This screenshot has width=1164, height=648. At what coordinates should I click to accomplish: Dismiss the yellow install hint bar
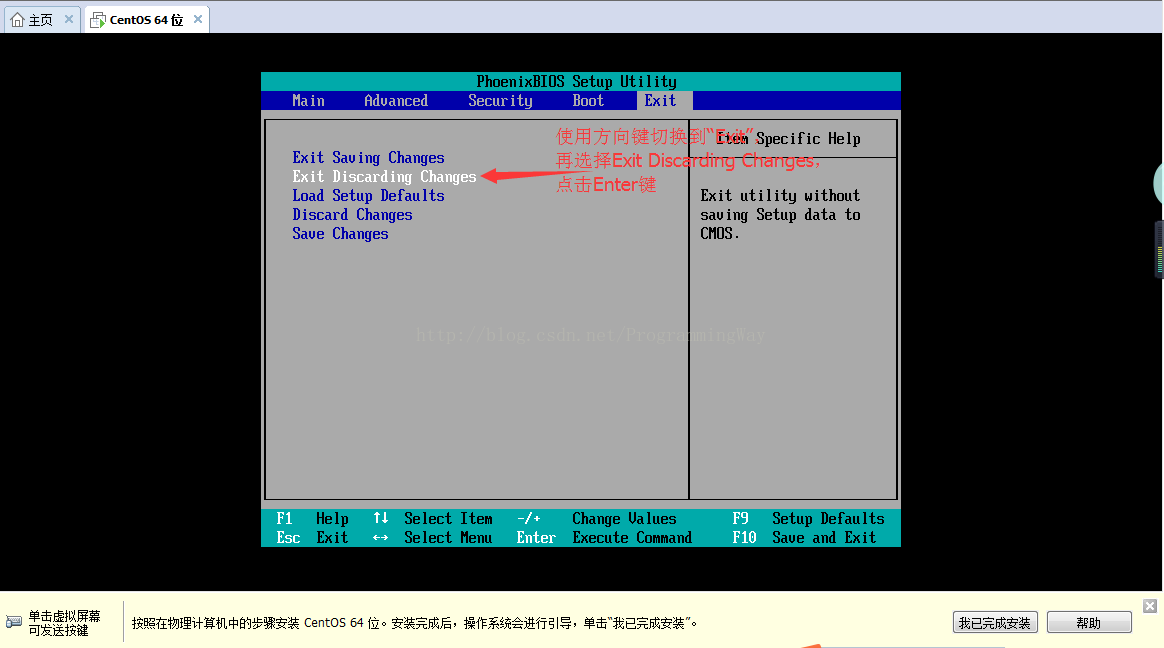1149,606
